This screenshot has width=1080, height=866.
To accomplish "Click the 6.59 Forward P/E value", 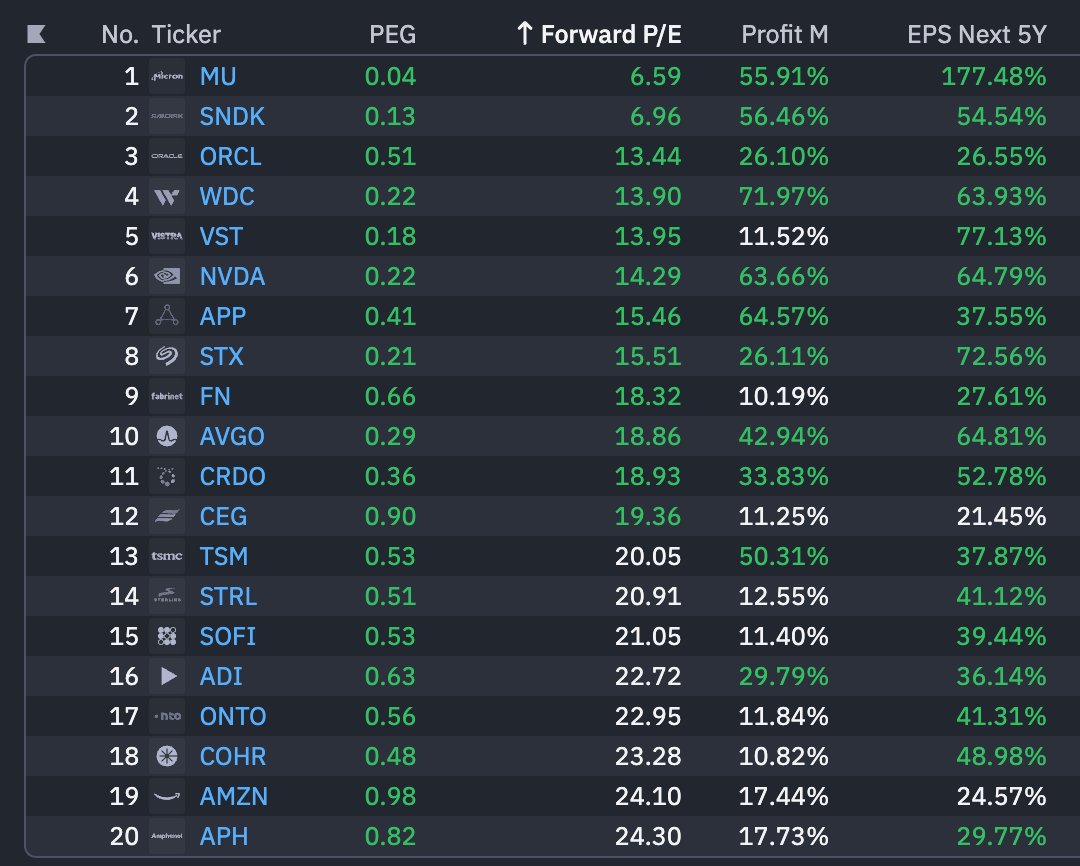I will (x=656, y=76).
